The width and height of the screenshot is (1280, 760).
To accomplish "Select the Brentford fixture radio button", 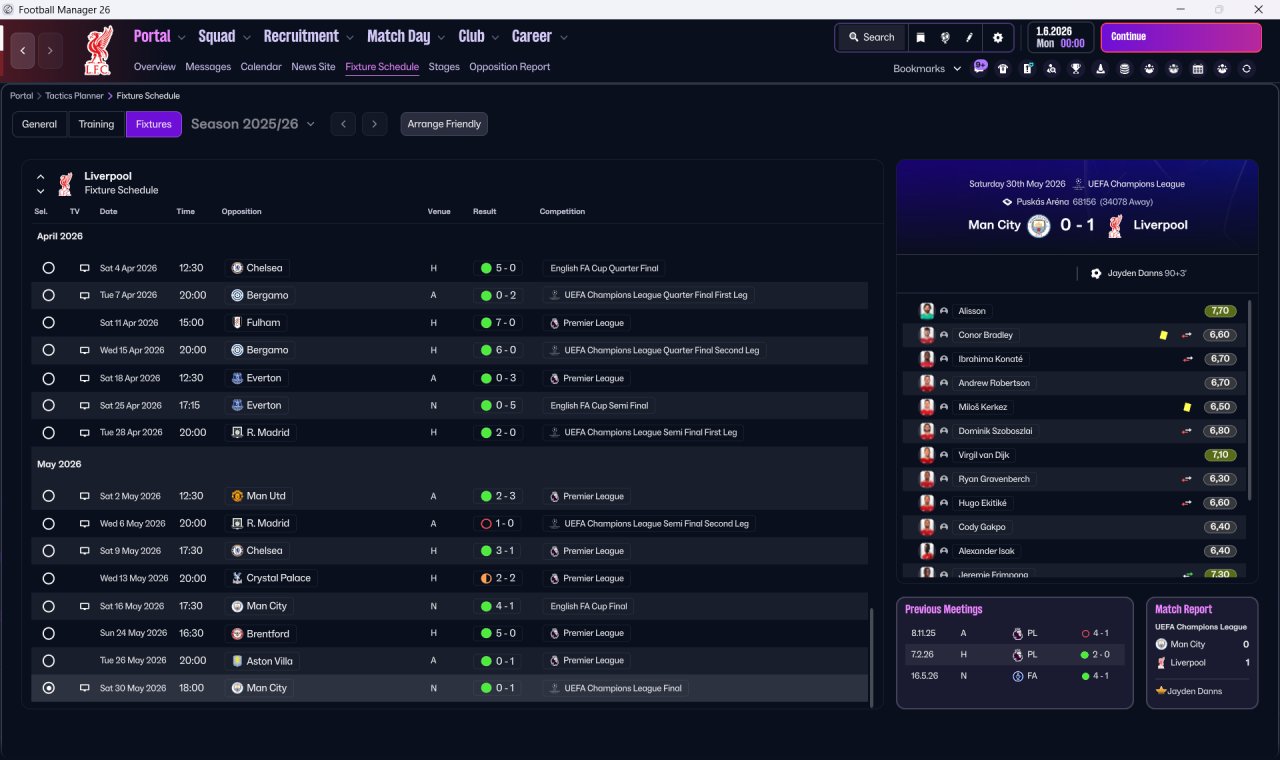I will click(48, 633).
